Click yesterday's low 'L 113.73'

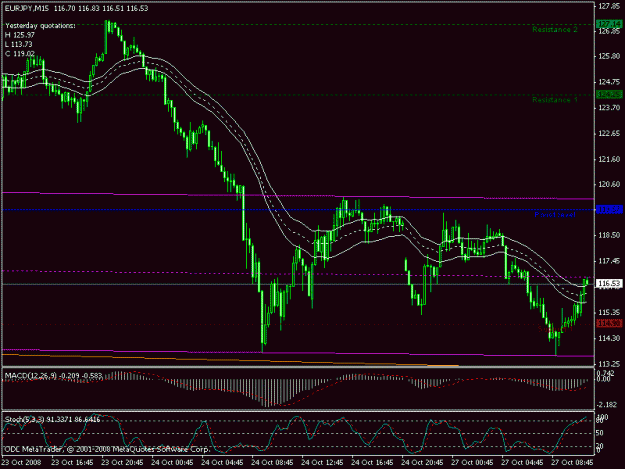coord(19,44)
